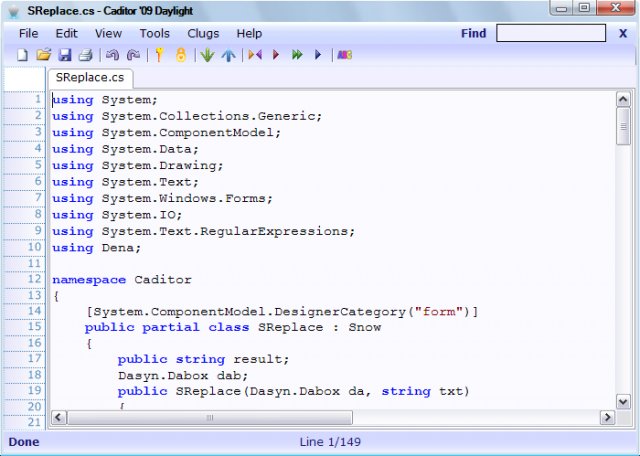Click the yellow key toolbar icon

[x=160, y=55]
